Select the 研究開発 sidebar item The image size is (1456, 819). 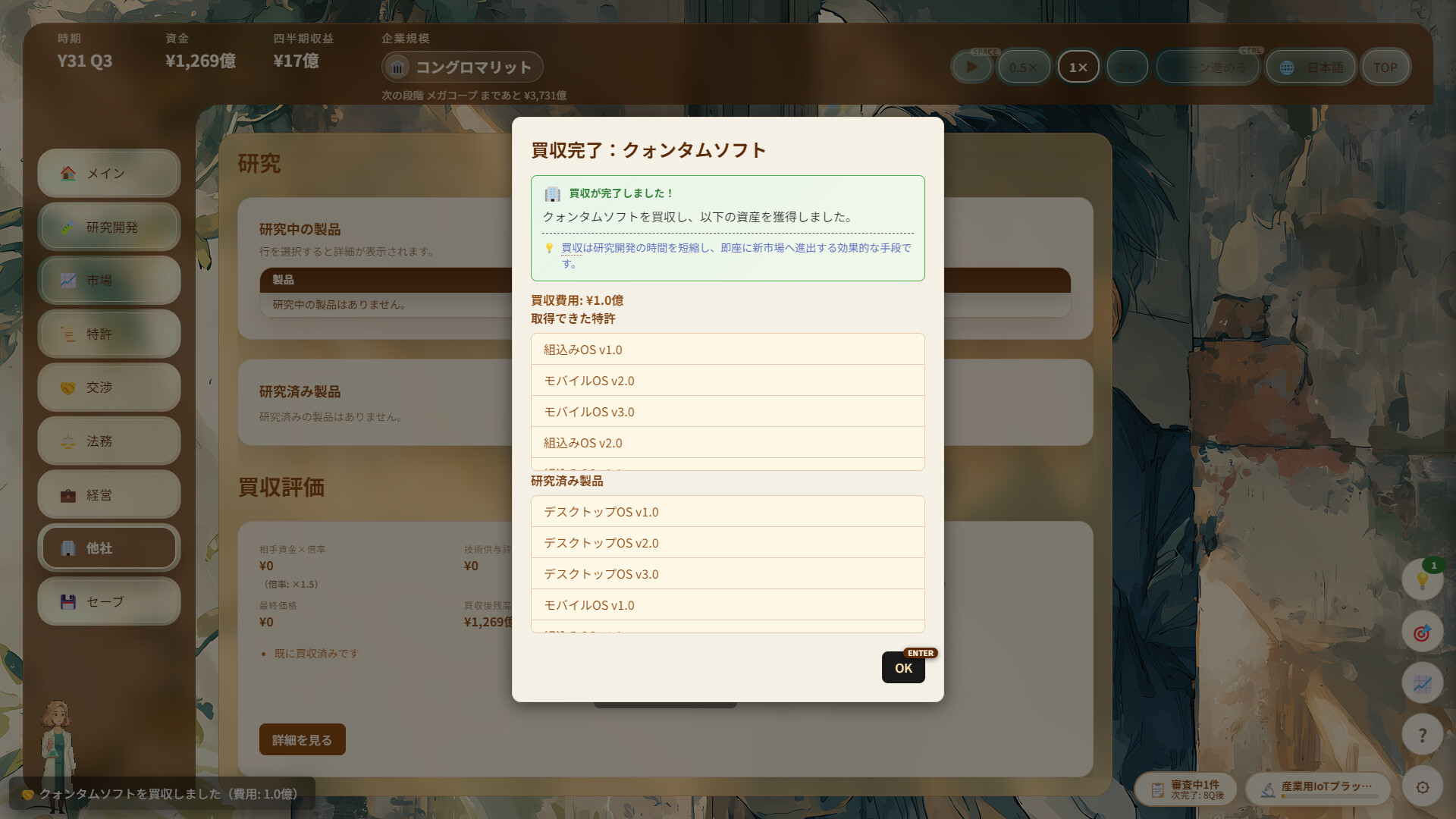pos(109,227)
